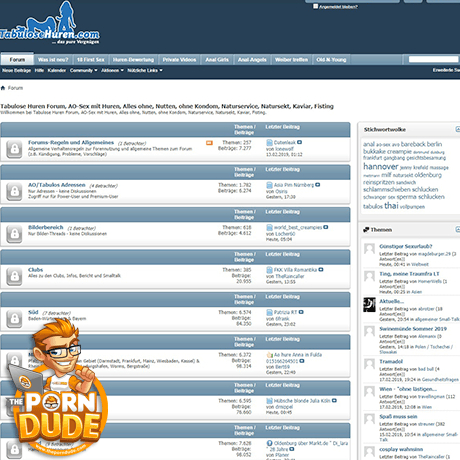The height and width of the screenshot is (460, 460).
Task: Click the lock icon beside the Clubs forum
Action: tap(14, 276)
